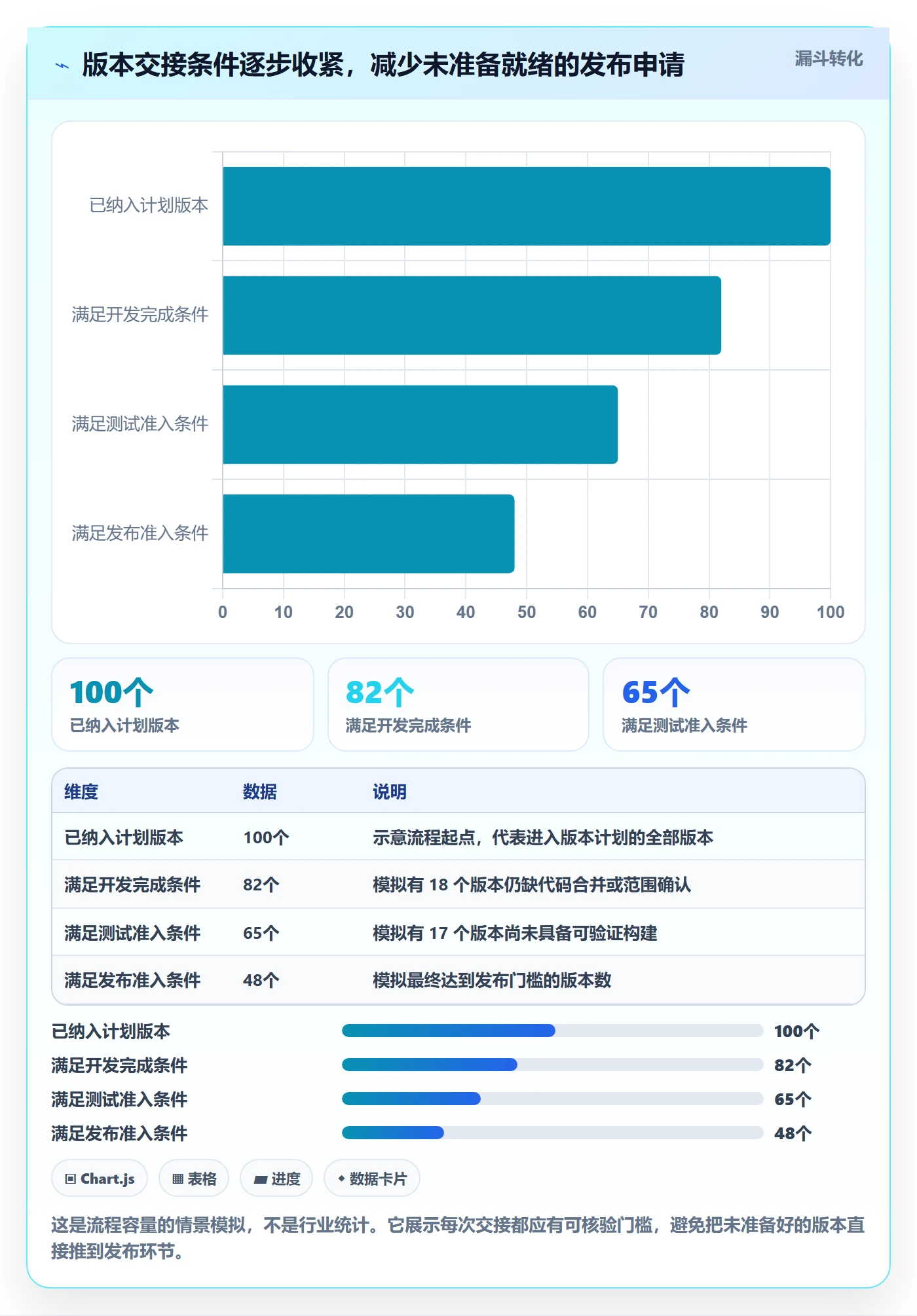Image resolution: width=917 pixels, height=1316 pixels.
Task: Click the 漏斗转化 label in header
Action: coord(829,59)
